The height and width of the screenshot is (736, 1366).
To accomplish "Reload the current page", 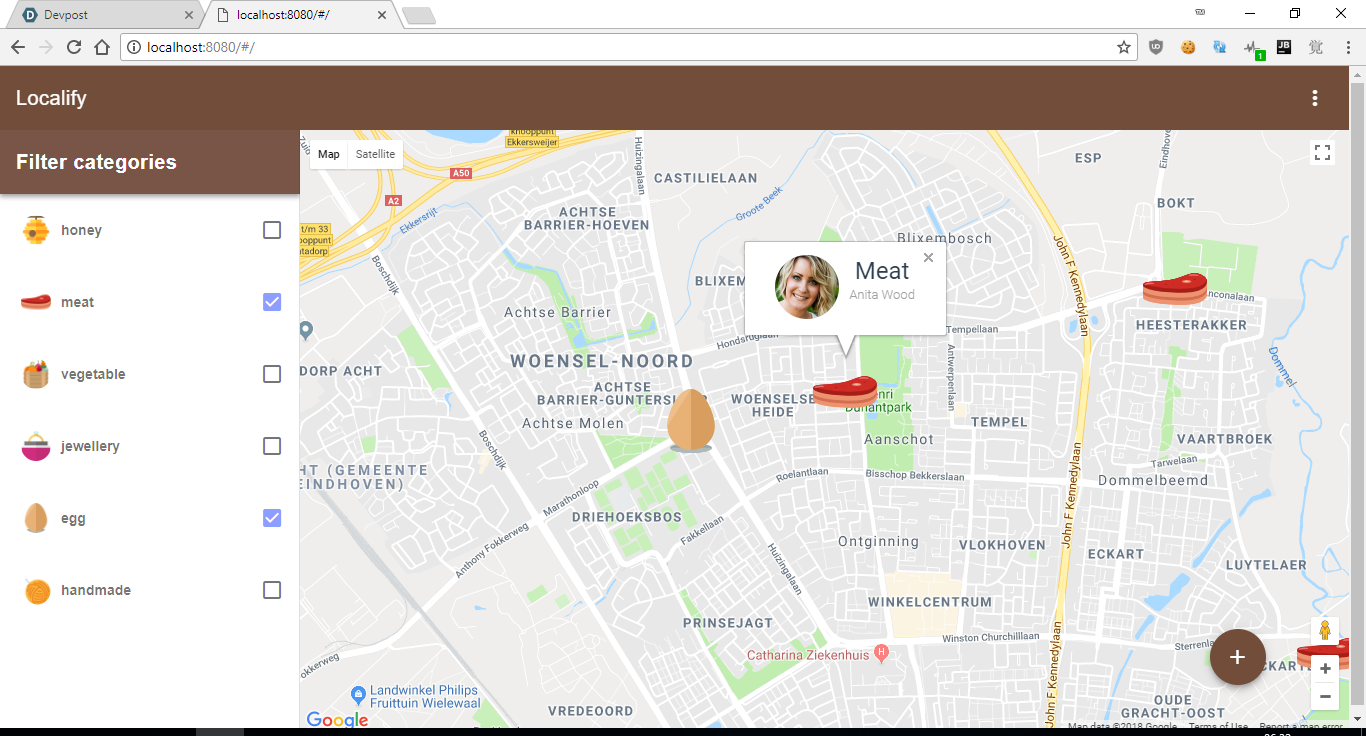I will pyautogui.click(x=73, y=47).
